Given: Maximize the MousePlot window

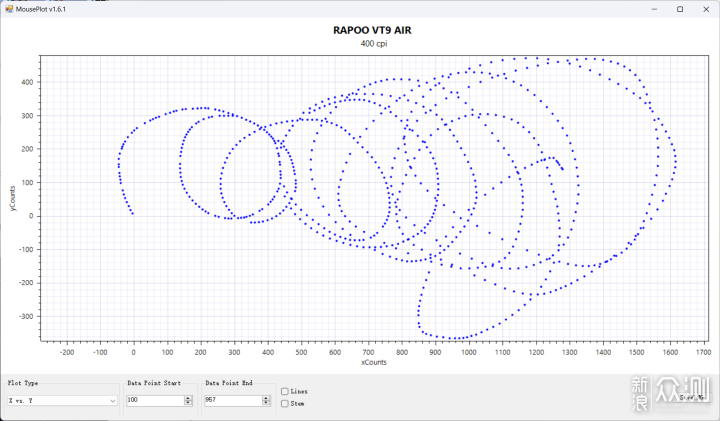Looking at the screenshot, I should 680,9.
